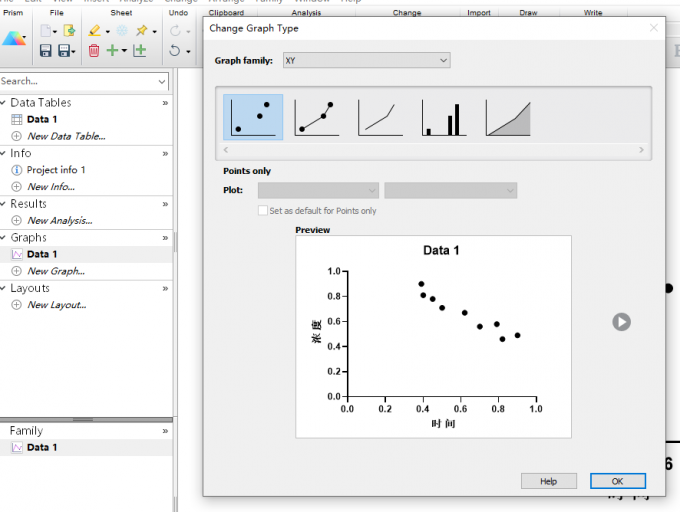The width and height of the screenshot is (680, 512).
Task: Collapse the Data Tables section
Action: [x=3, y=103]
